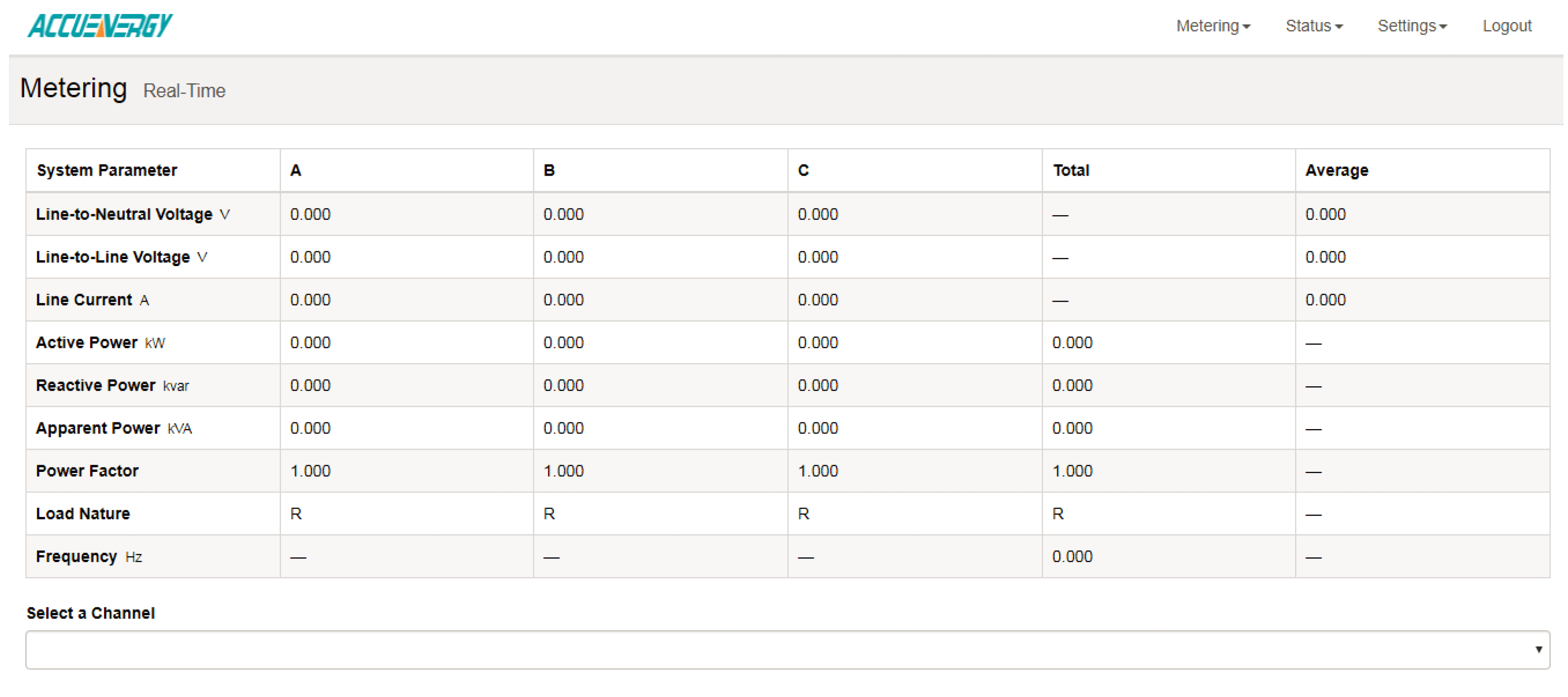Click the Total column header

pyautogui.click(x=1071, y=171)
